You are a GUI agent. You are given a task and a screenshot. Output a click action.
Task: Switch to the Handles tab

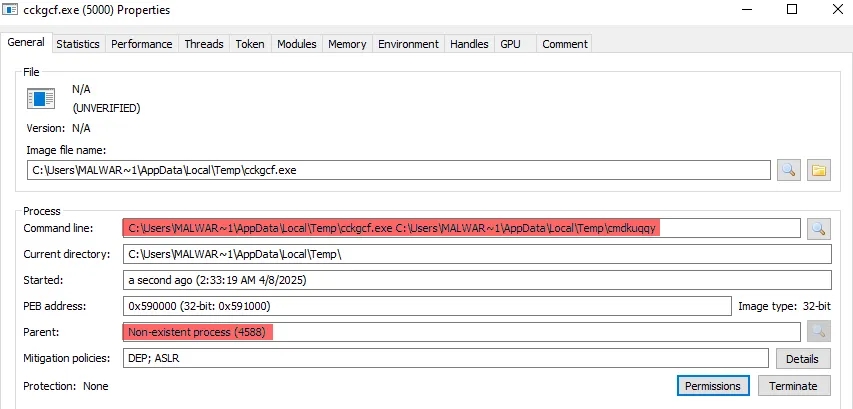click(469, 44)
